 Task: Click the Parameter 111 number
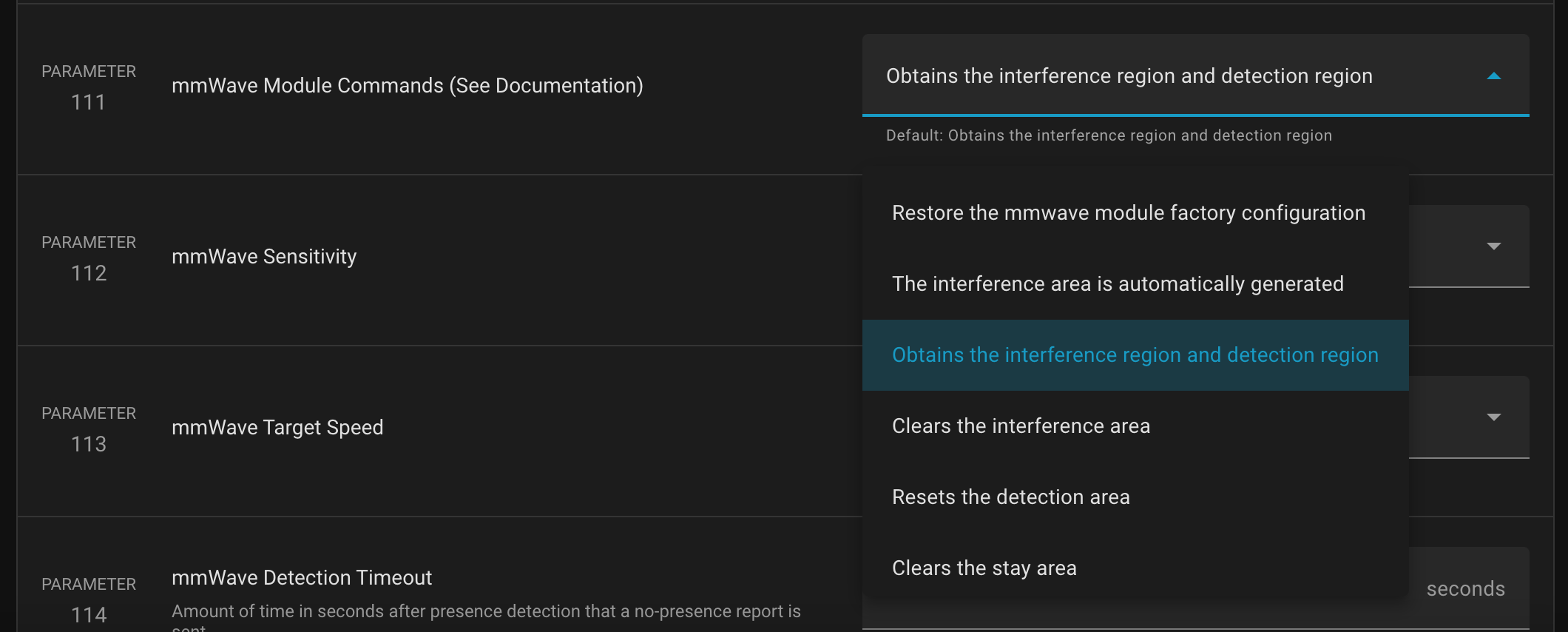pyautogui.click(x=89, y=102)
